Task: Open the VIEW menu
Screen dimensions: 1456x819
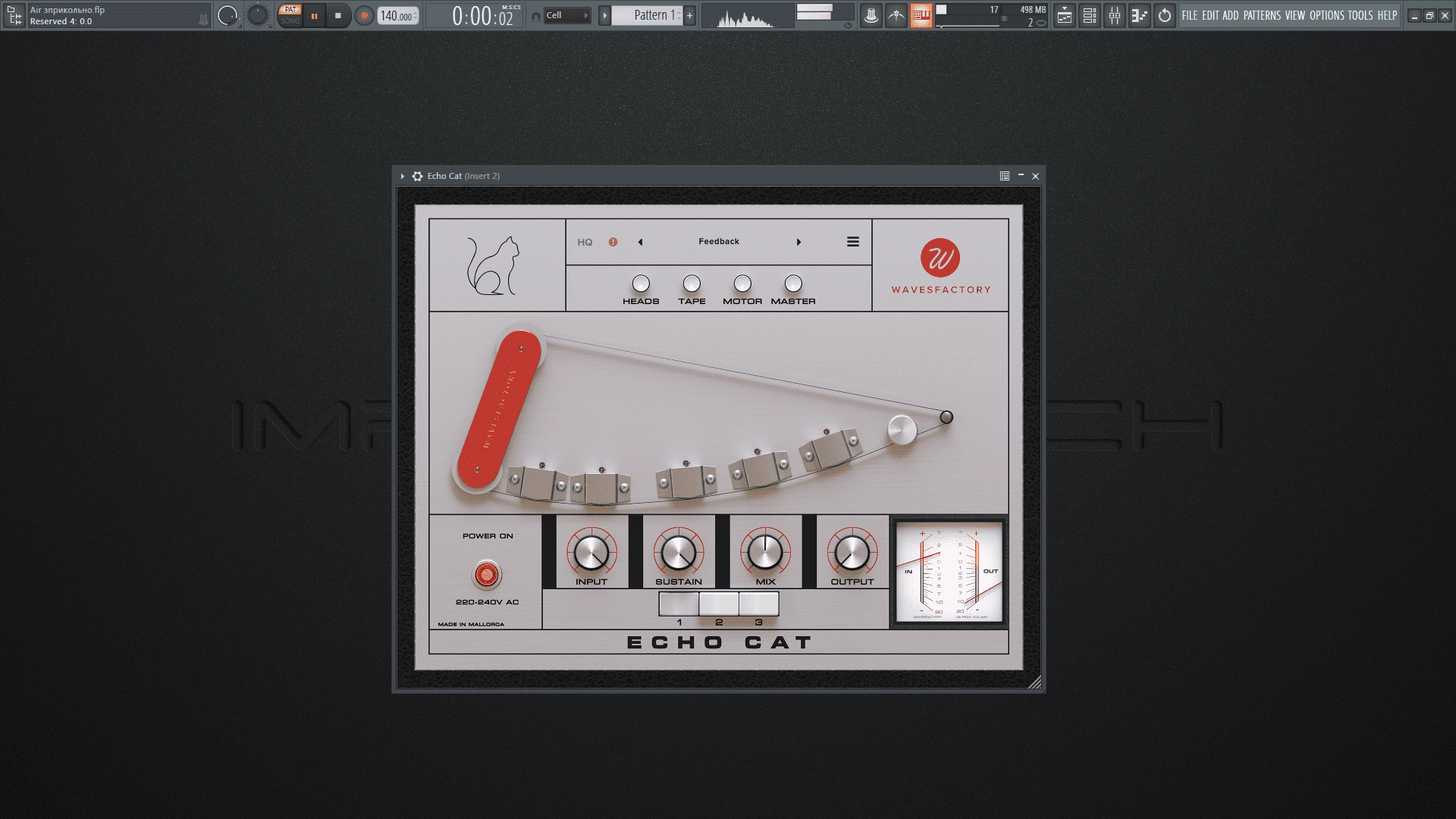Action: [1295, 15]
